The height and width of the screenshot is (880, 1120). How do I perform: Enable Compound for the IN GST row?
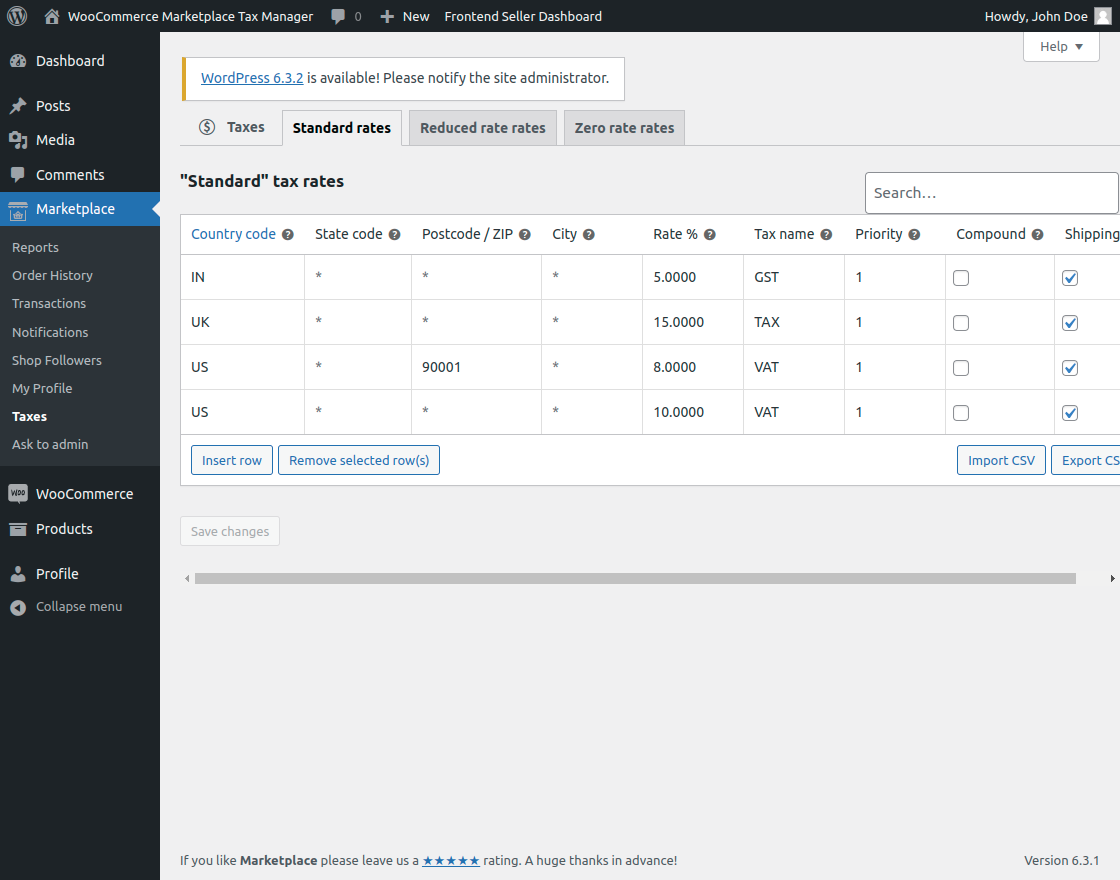[961, 278]
